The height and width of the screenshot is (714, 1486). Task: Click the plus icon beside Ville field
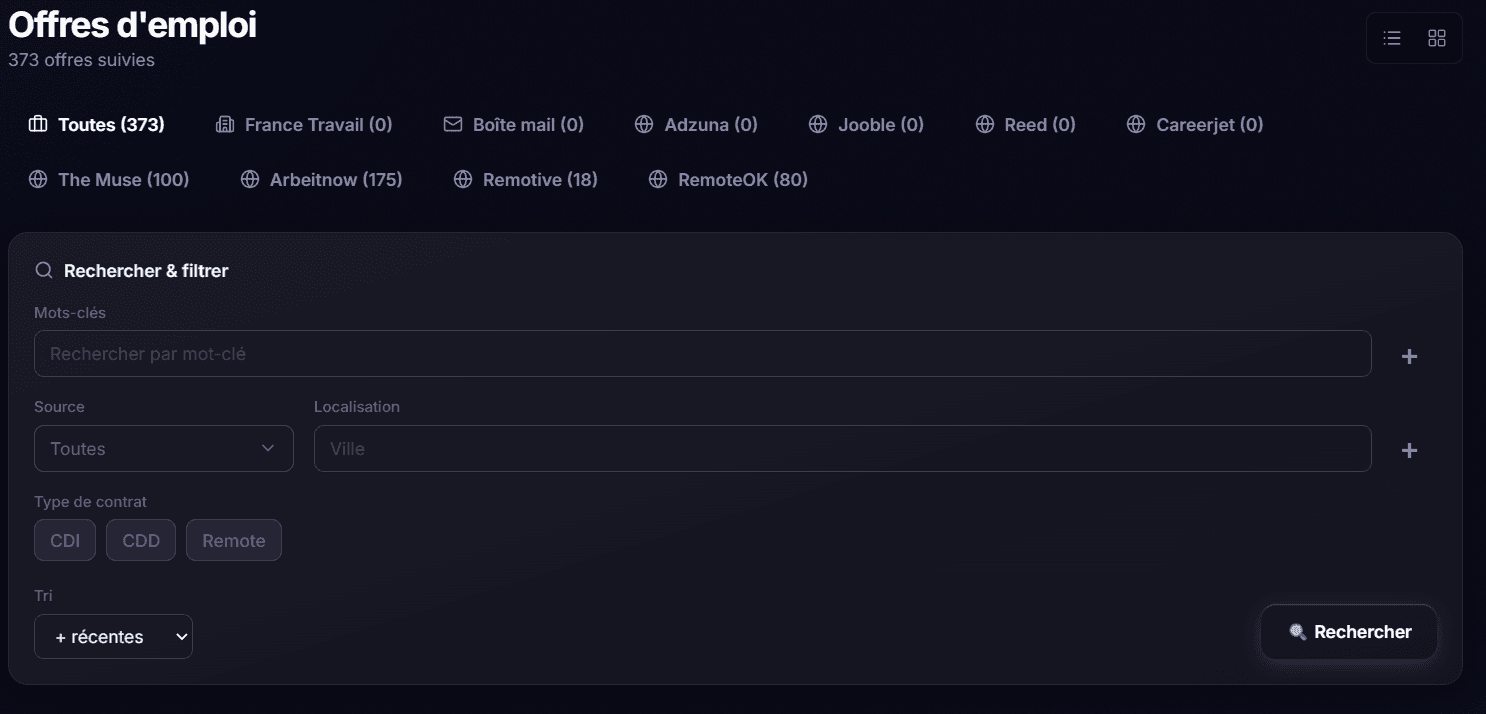click(1409, 450)
